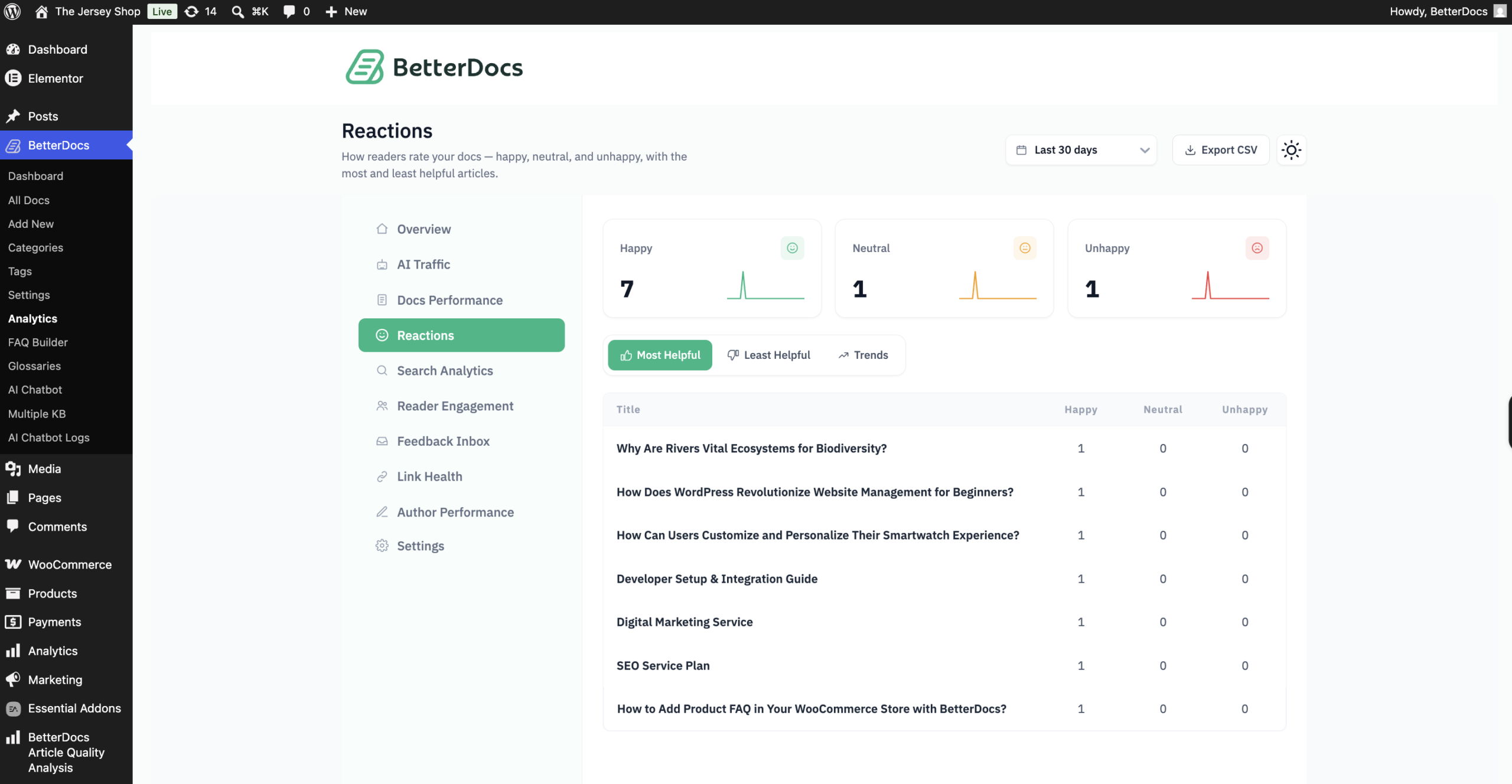The height and width of the screenshot is (784, 1512).
Task: Open Categories submenu item
Action: (35, 247)
